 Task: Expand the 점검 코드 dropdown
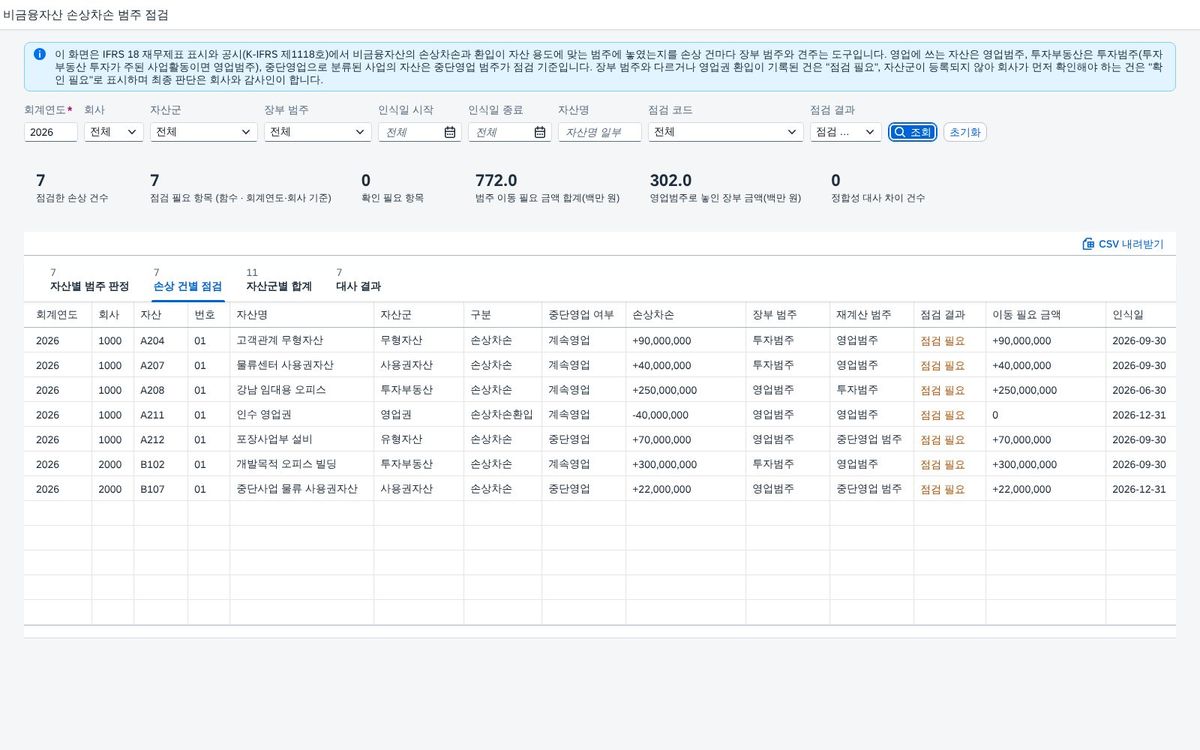pyautogui.click(x=726, y=132)
